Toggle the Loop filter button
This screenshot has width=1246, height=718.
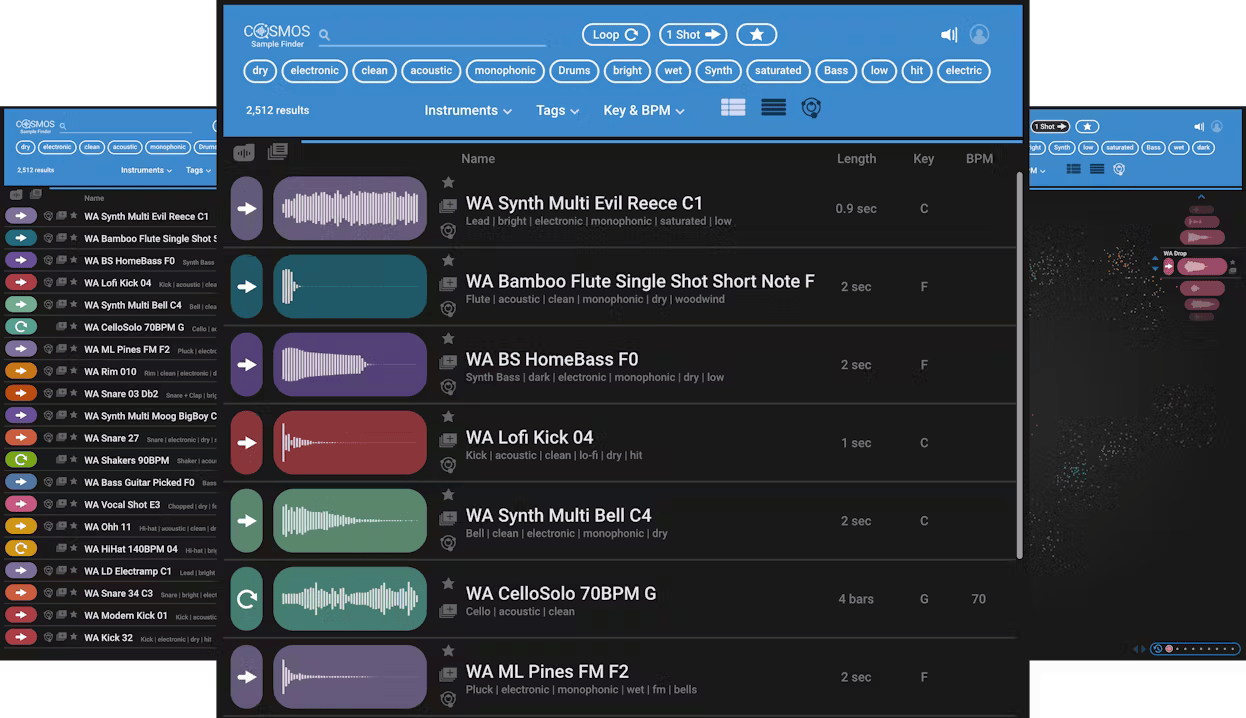[615, 35]
